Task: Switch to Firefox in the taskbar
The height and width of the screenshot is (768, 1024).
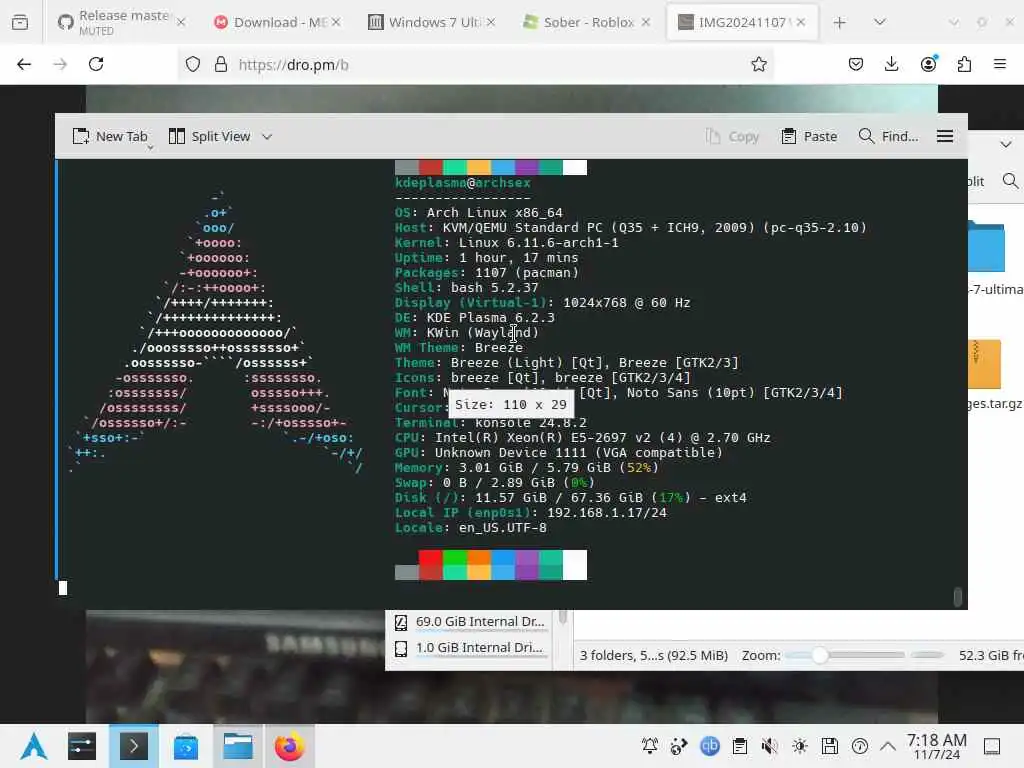Action: point(289,746)
